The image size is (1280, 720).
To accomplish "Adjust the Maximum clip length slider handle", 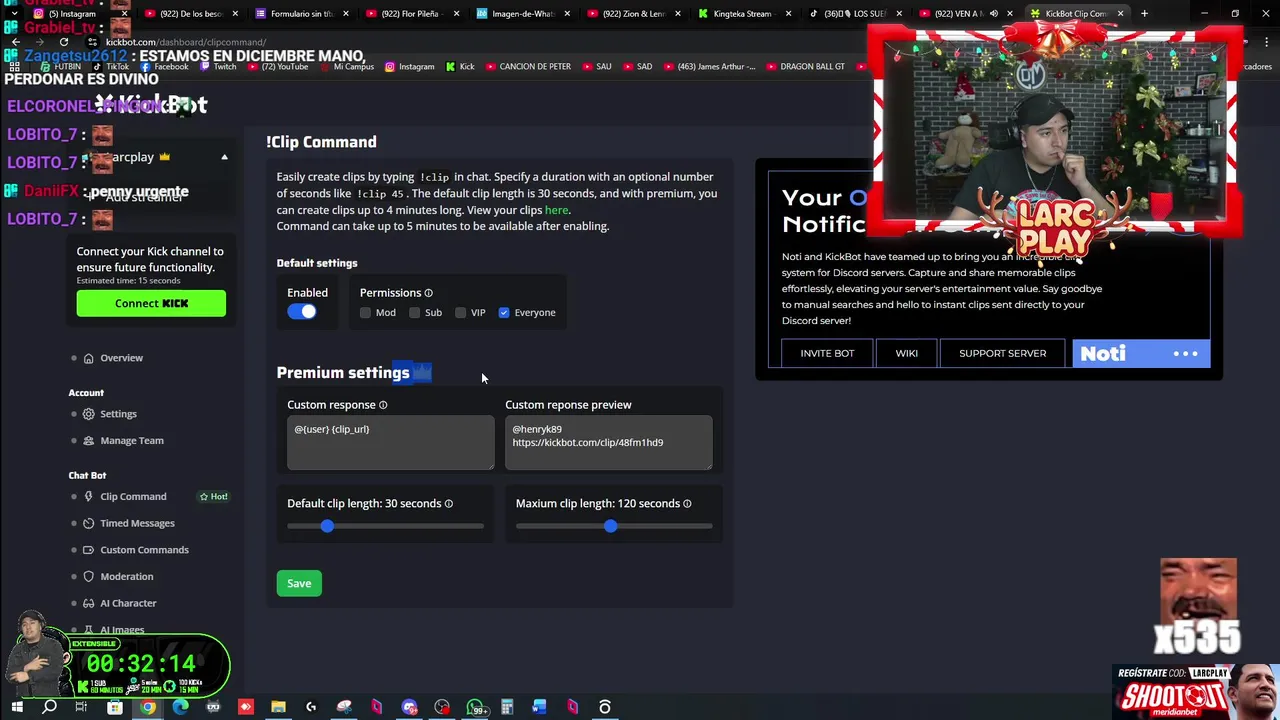I will [x=610, y=526].
